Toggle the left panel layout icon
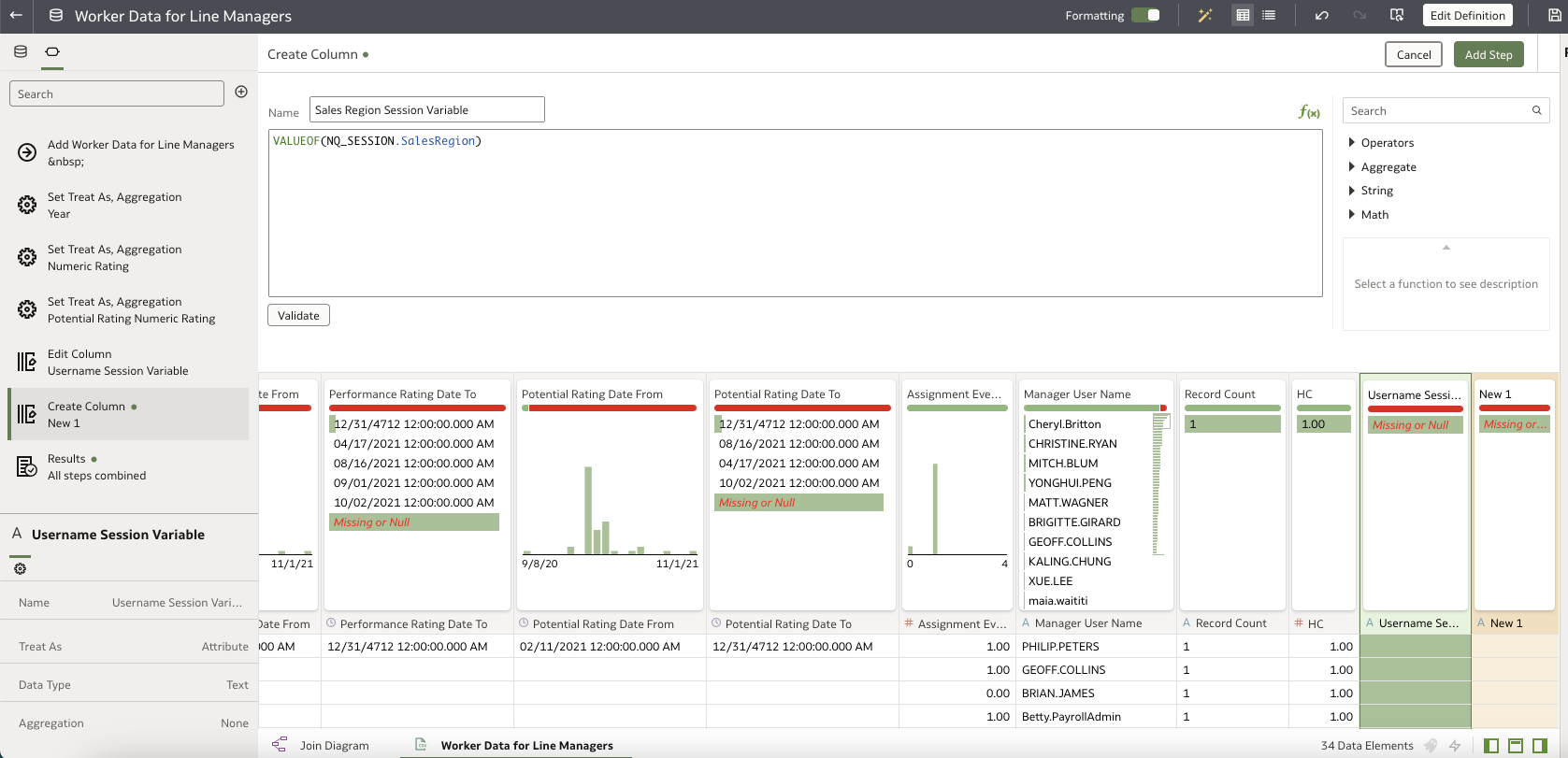Viewport: 1568px width, 758px height. pos(1491,745)
